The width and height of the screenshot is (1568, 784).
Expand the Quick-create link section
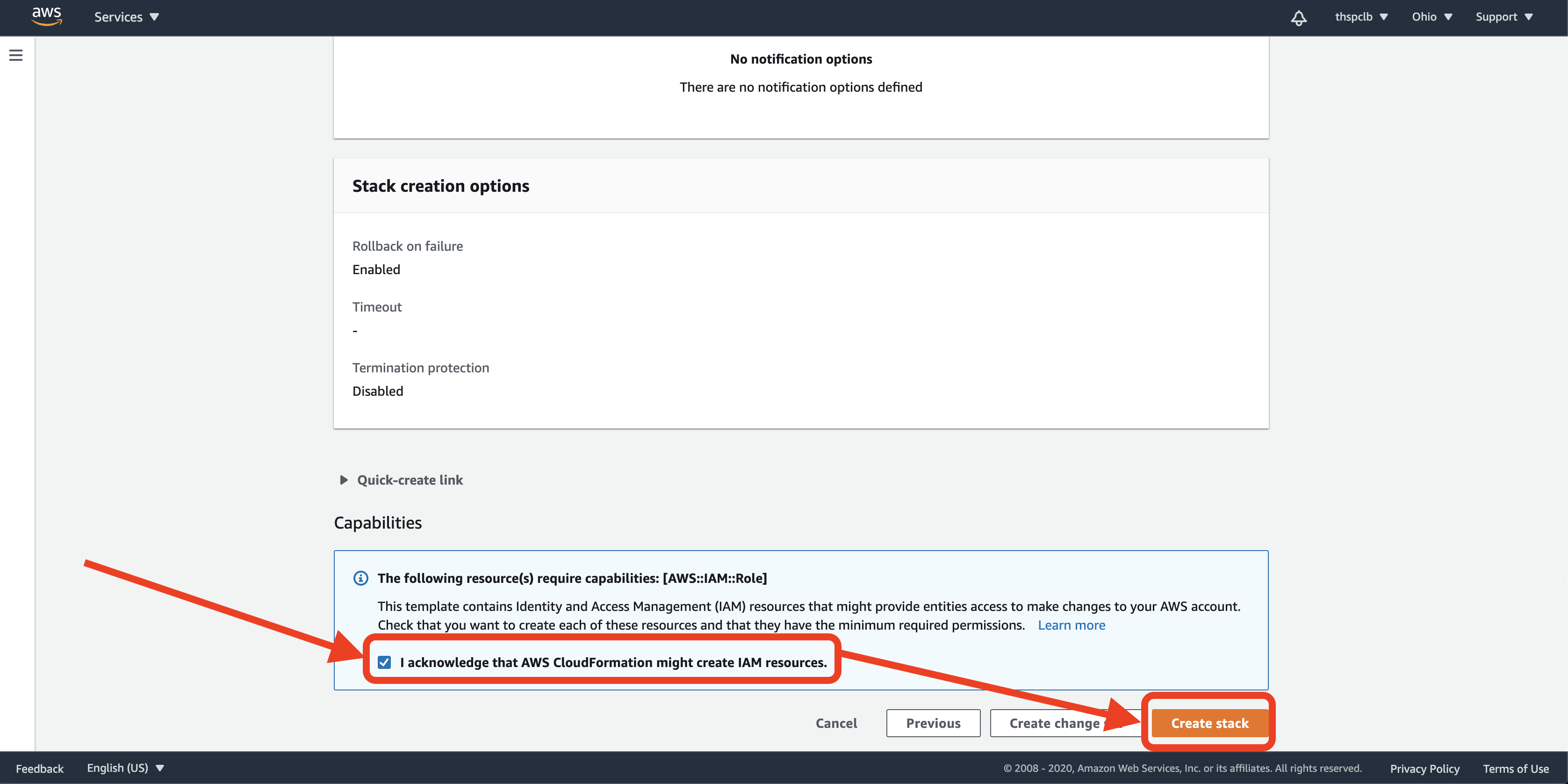[x=402, y=480]
